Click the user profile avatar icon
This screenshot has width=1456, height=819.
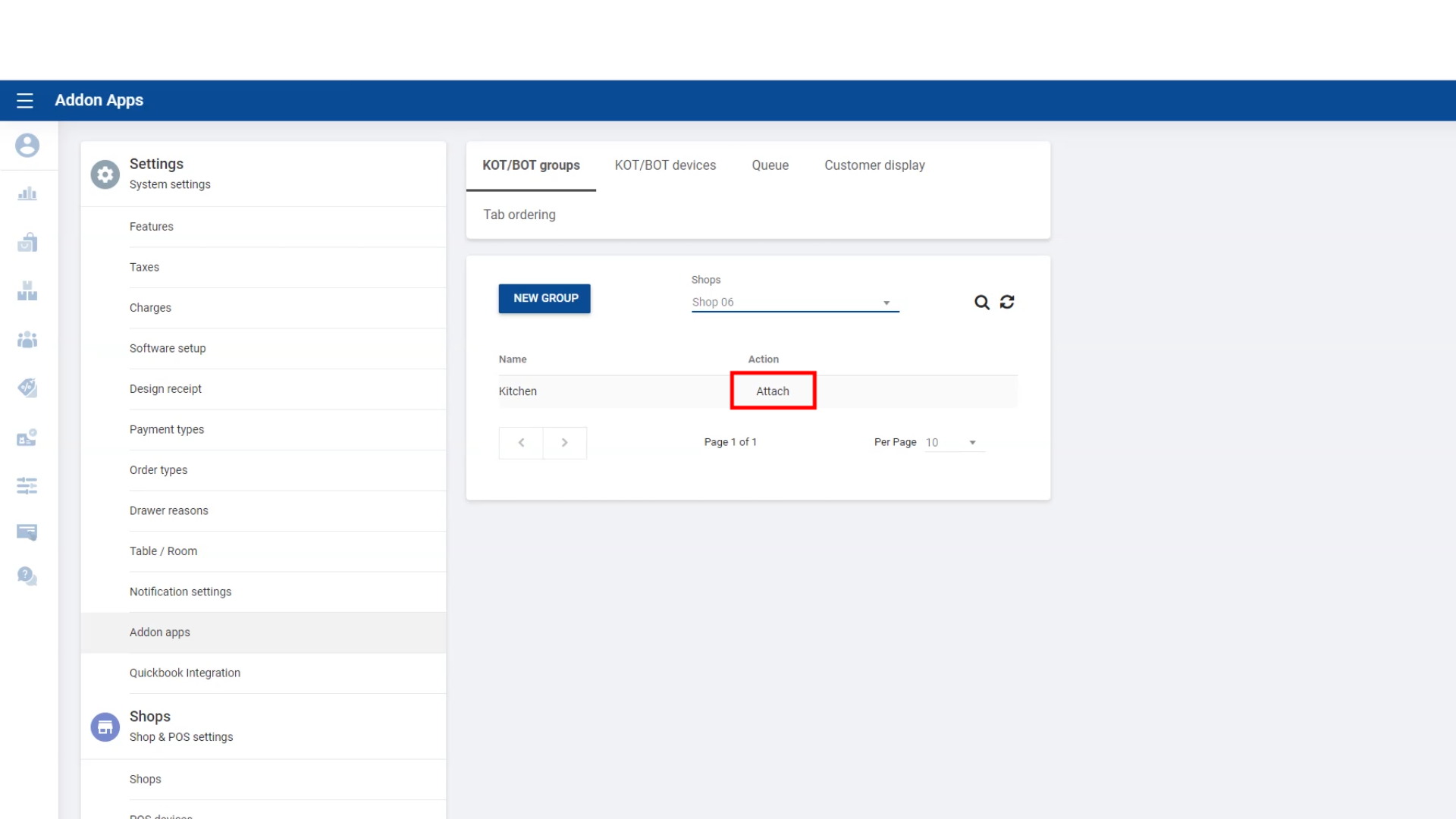(x=27, y=145)
